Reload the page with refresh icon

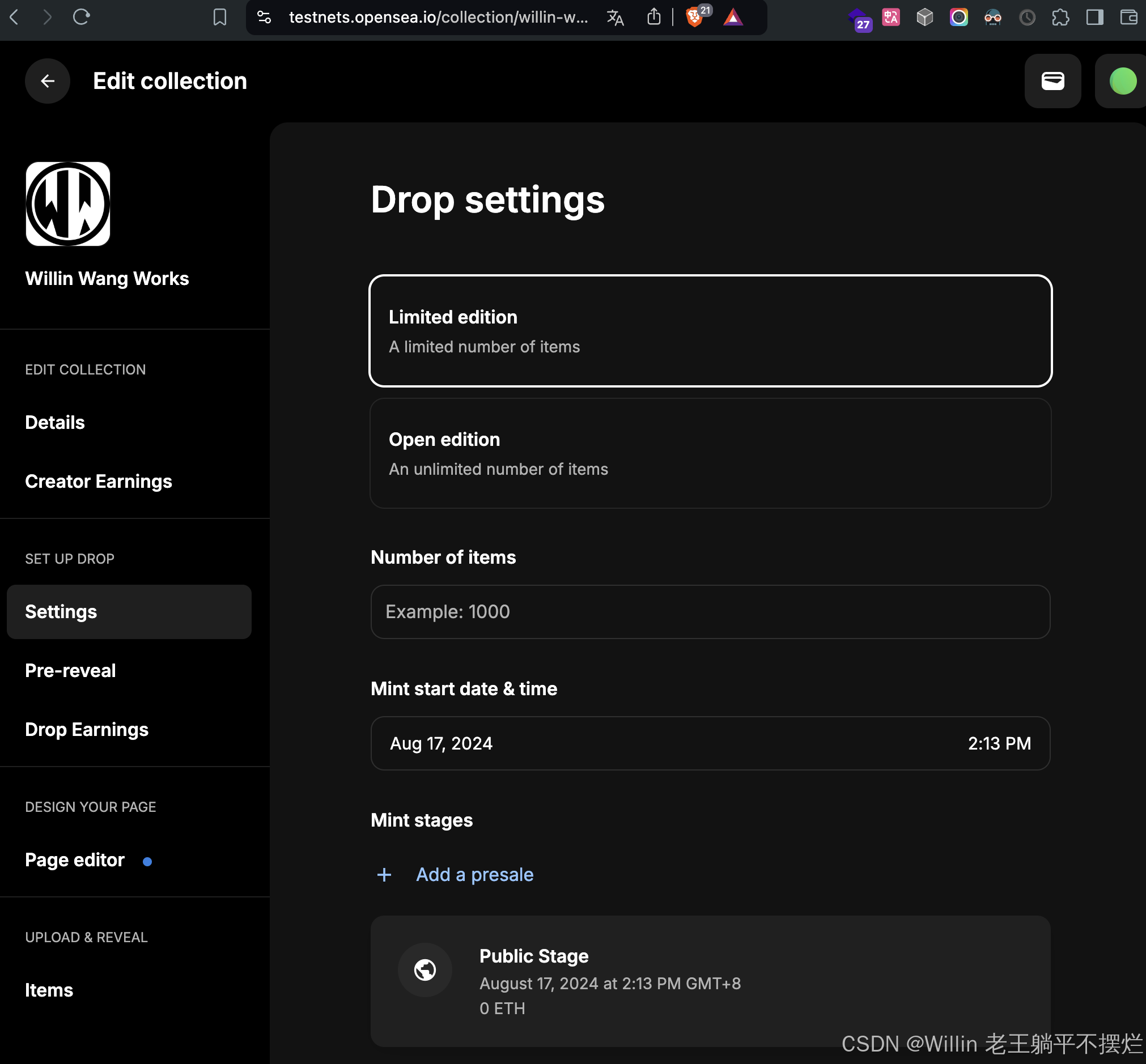point(81,17)
